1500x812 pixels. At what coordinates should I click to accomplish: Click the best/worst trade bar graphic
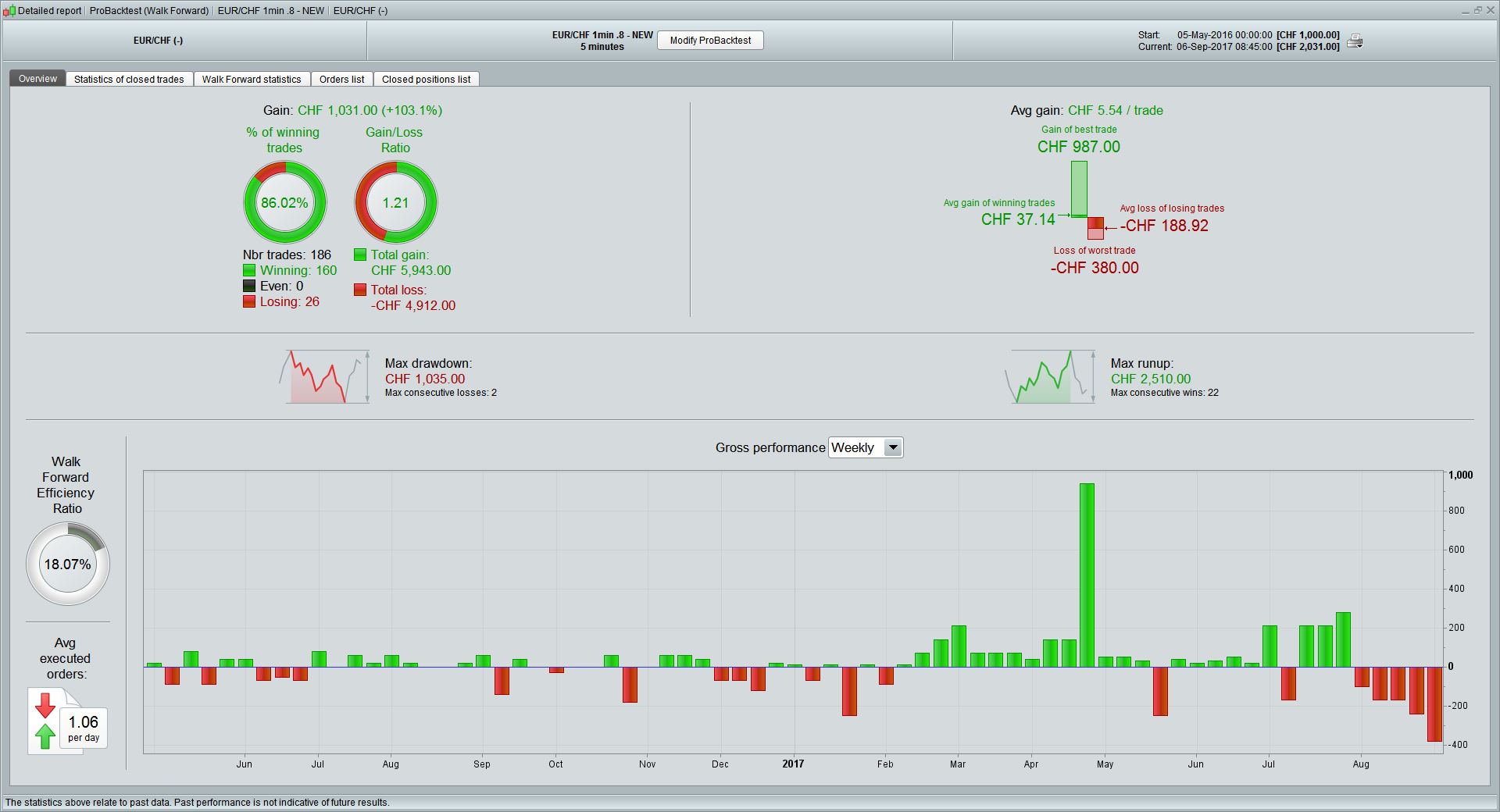(x=1087, y=200)
